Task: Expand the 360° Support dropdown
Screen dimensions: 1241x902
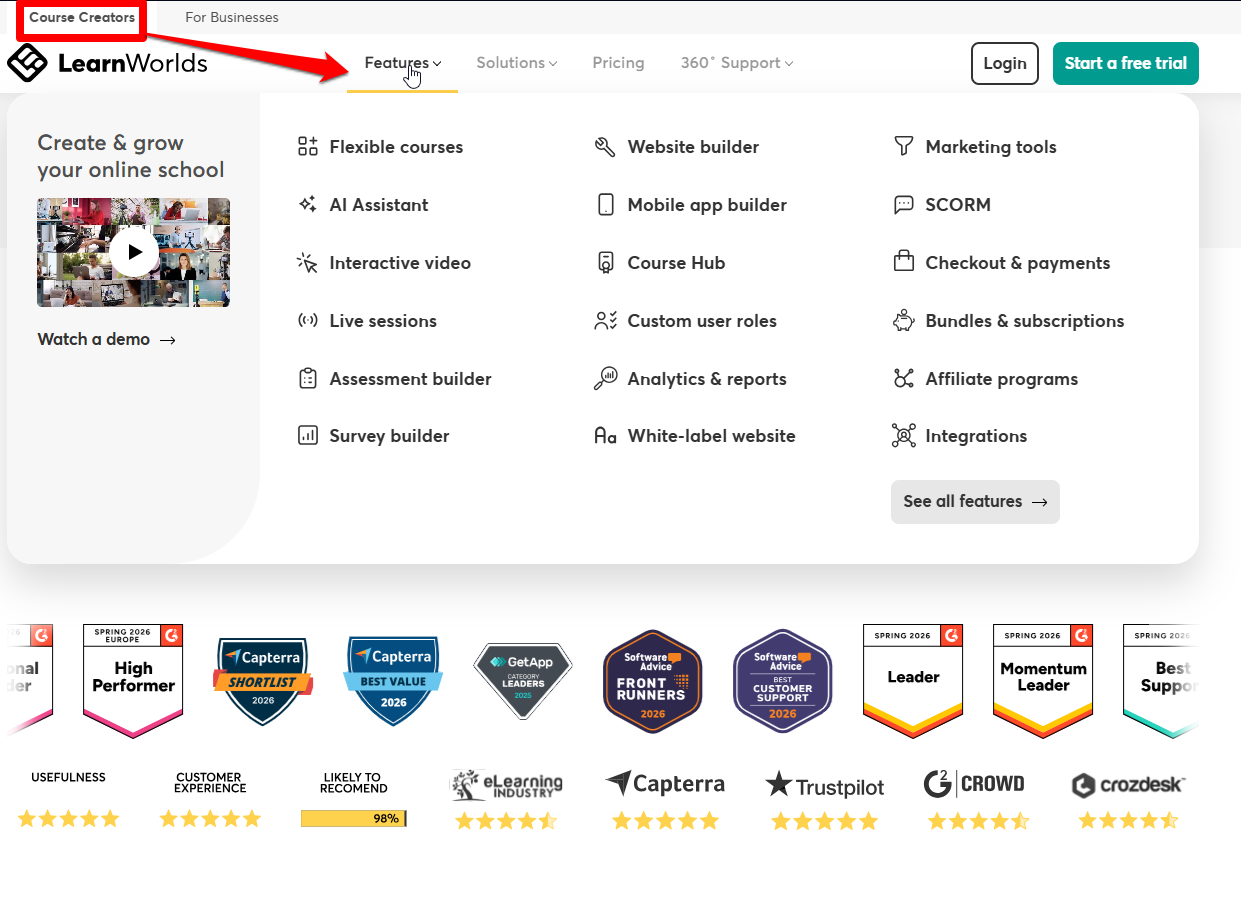Action: 737,63
